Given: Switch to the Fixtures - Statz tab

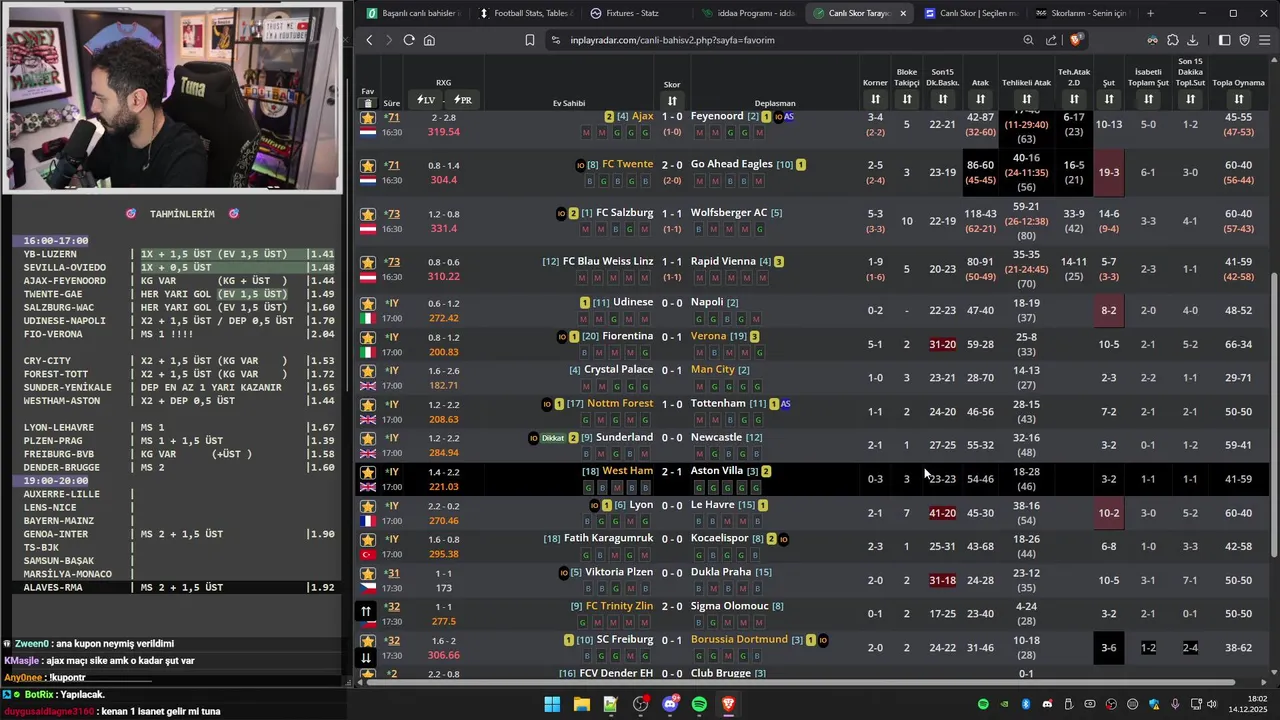Looking at the screenshot, I should coord(636,13).
